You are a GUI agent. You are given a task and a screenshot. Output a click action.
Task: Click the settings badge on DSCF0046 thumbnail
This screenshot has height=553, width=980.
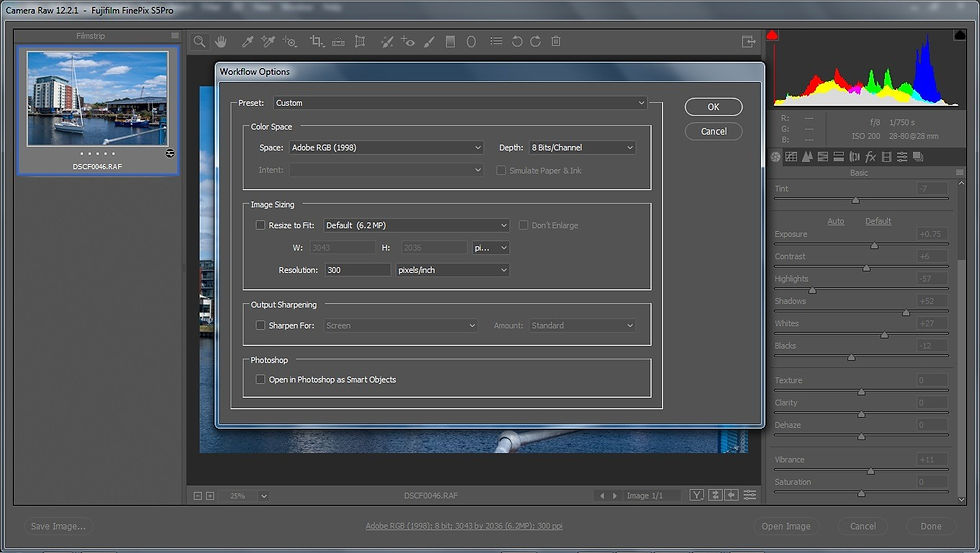170,153
